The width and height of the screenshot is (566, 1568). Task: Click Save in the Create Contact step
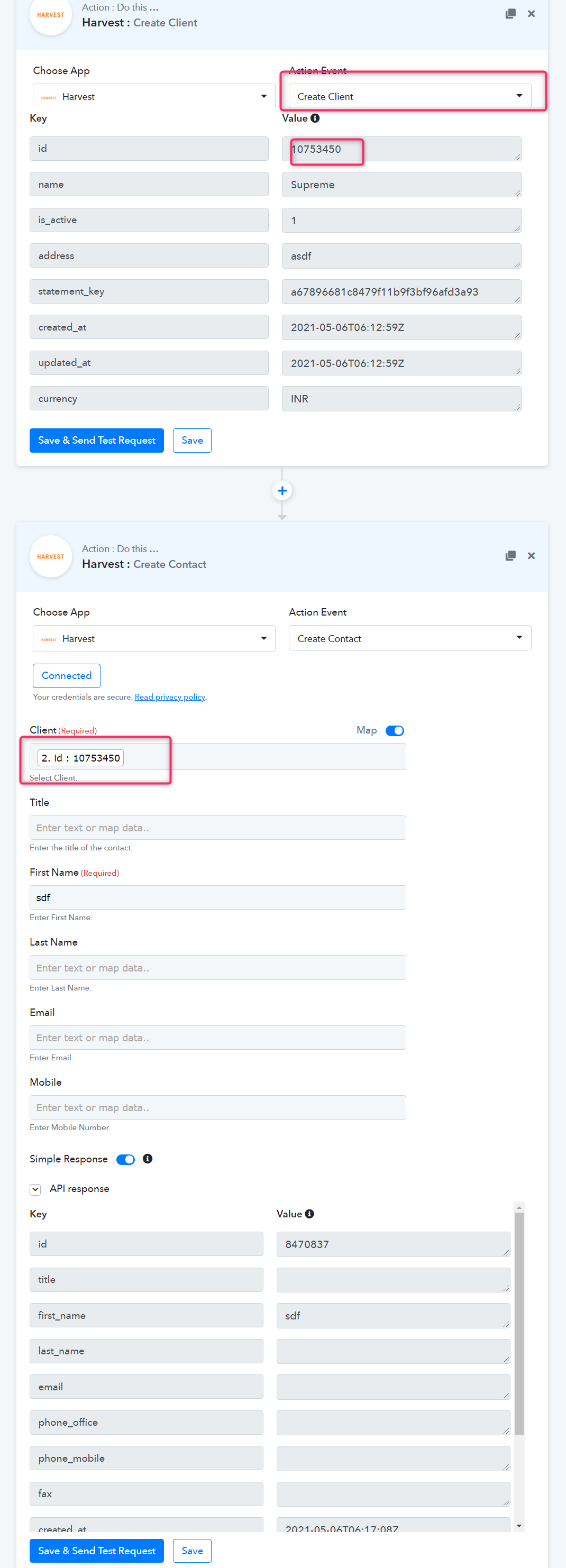coord(193,1551)
